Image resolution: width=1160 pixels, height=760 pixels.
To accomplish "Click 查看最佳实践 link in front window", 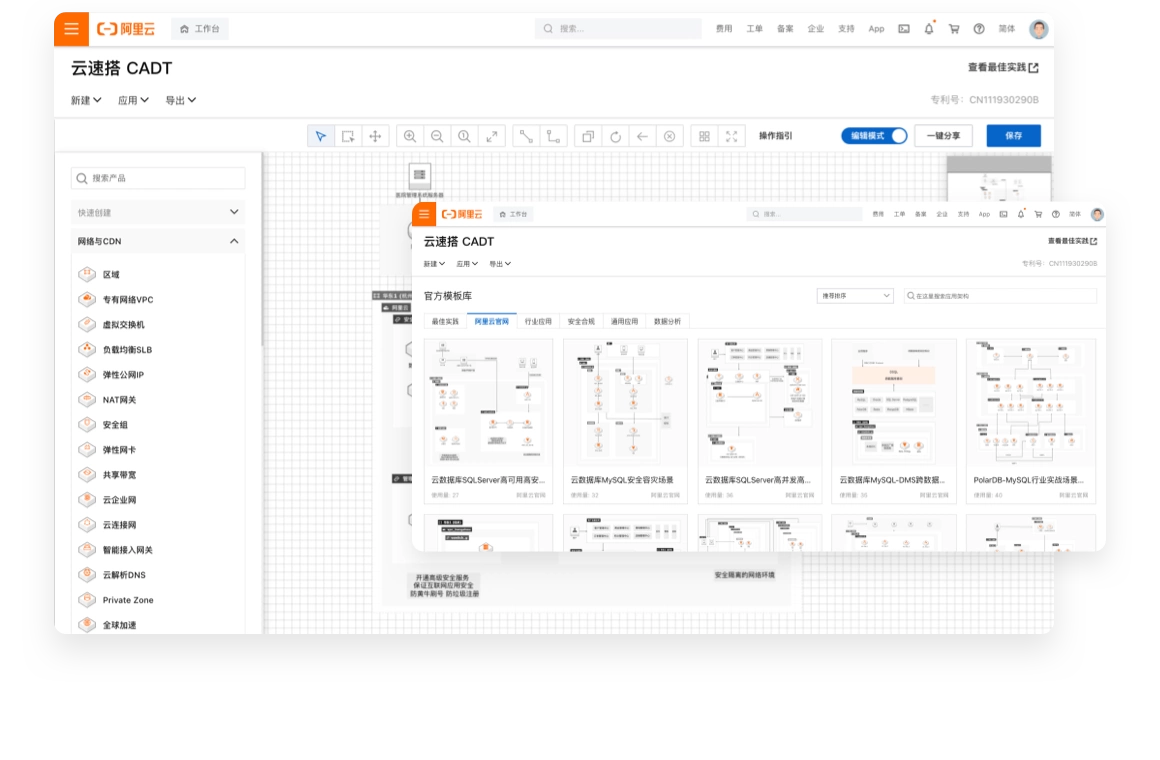I will [x=1073, y=241].
